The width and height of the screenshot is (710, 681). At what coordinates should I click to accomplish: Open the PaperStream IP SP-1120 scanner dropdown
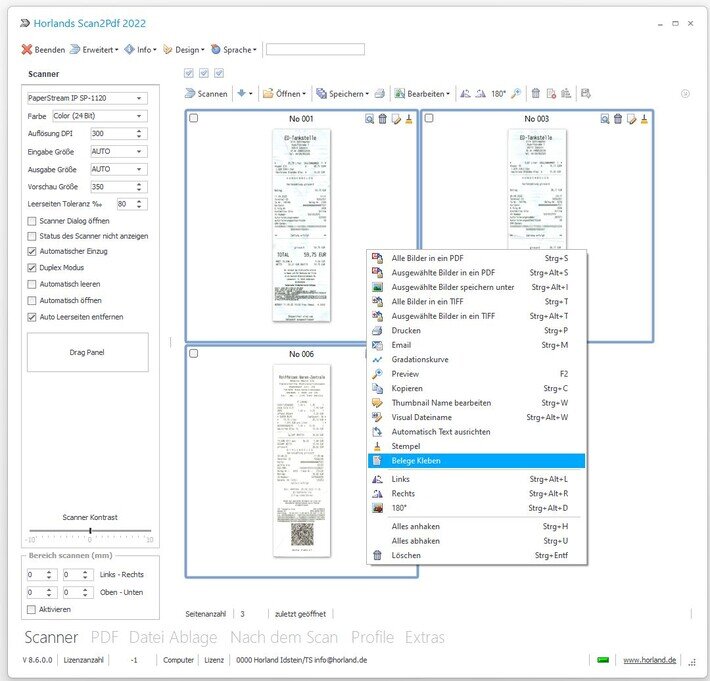87,98
